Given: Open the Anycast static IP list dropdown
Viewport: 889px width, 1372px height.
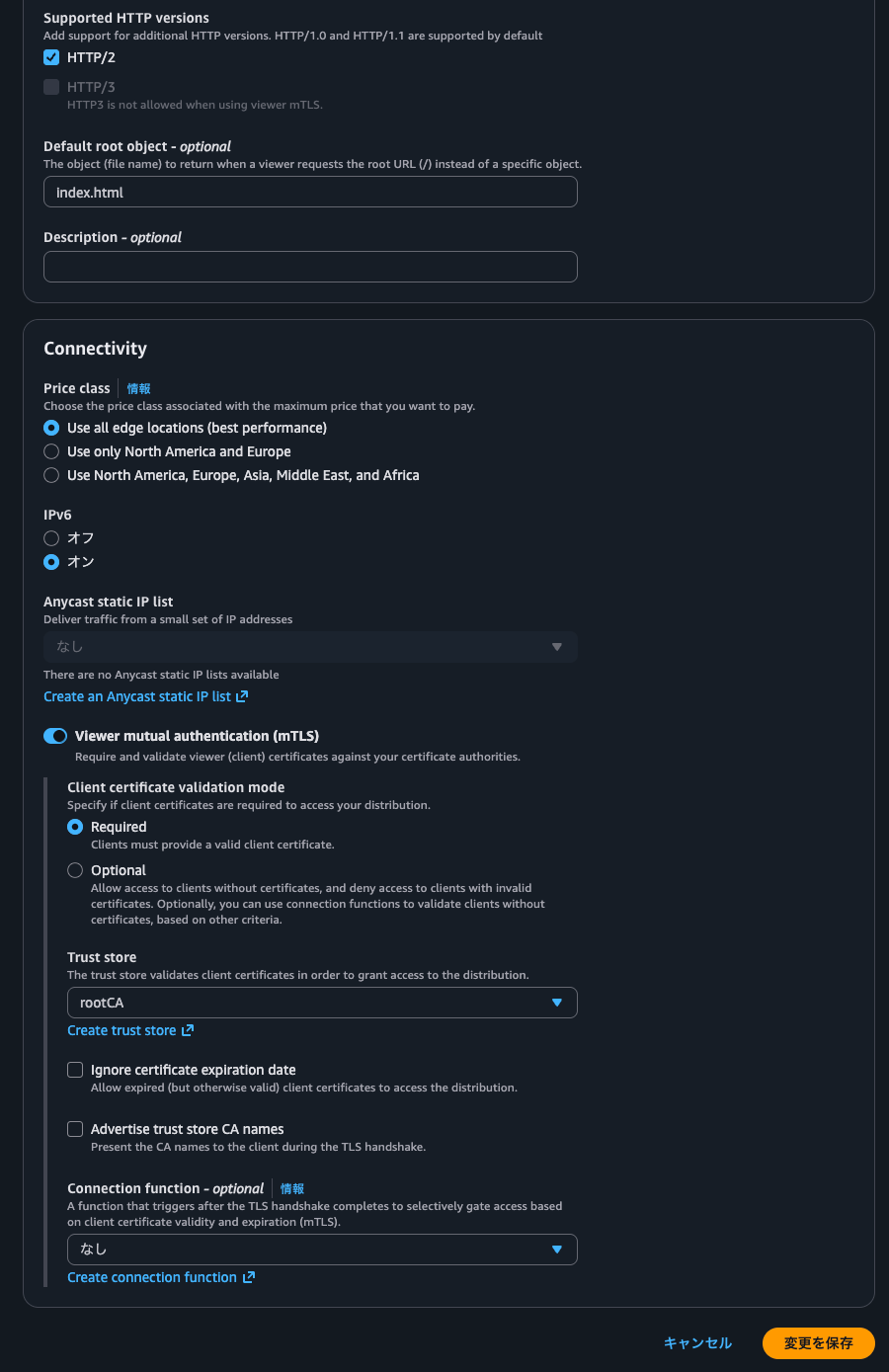Looking at the screenshot, I should [310, 647].
